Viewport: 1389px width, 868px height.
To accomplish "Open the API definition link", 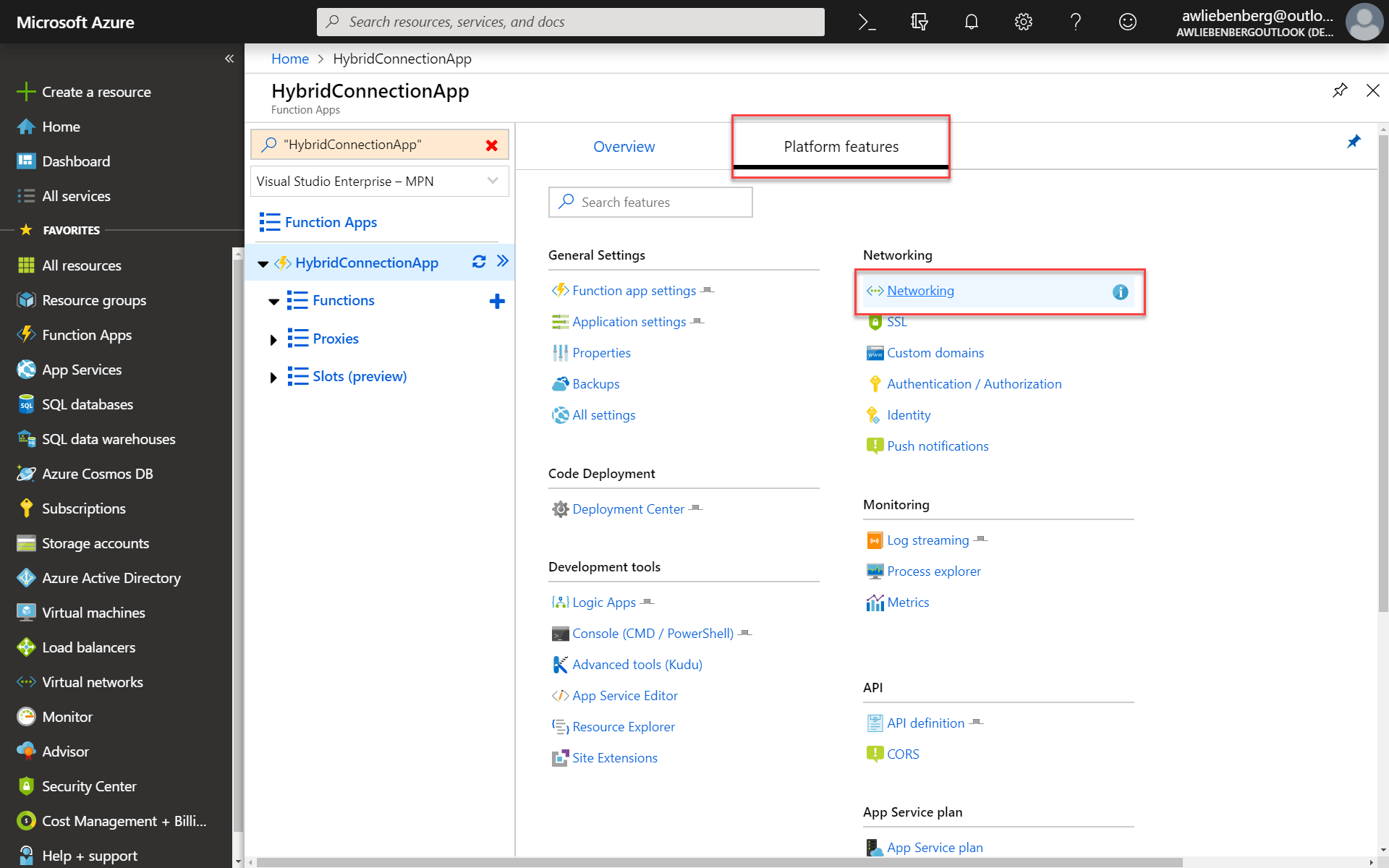I will tap(925, 723).
